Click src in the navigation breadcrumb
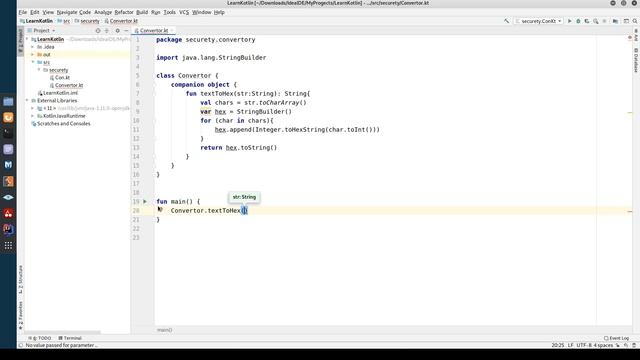The height and width of the screenshot is (360, 640). 64,21
